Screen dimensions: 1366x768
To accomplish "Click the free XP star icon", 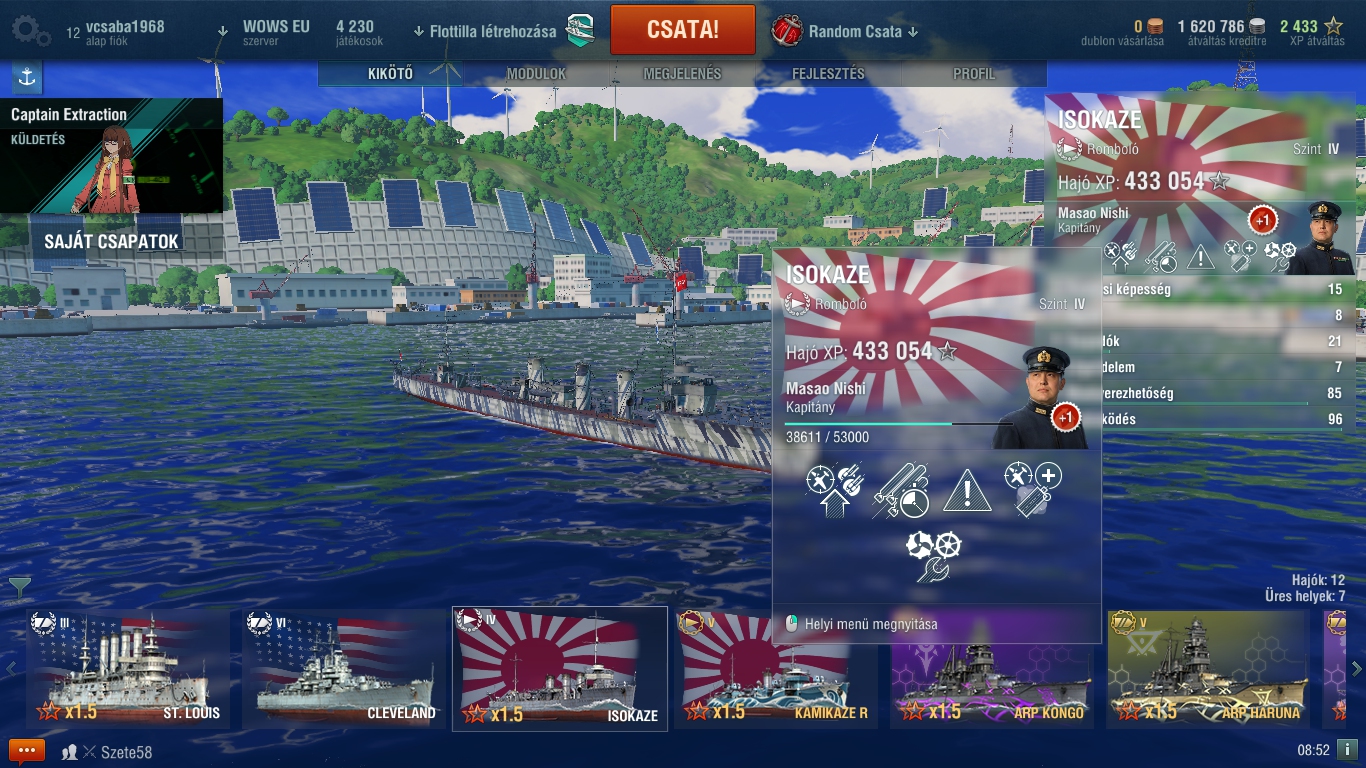I will (1334, 27).
